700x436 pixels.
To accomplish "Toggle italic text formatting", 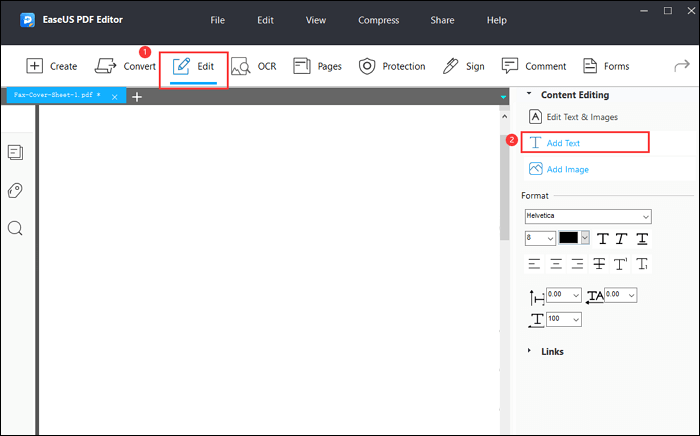I will [x=621, y=238].
